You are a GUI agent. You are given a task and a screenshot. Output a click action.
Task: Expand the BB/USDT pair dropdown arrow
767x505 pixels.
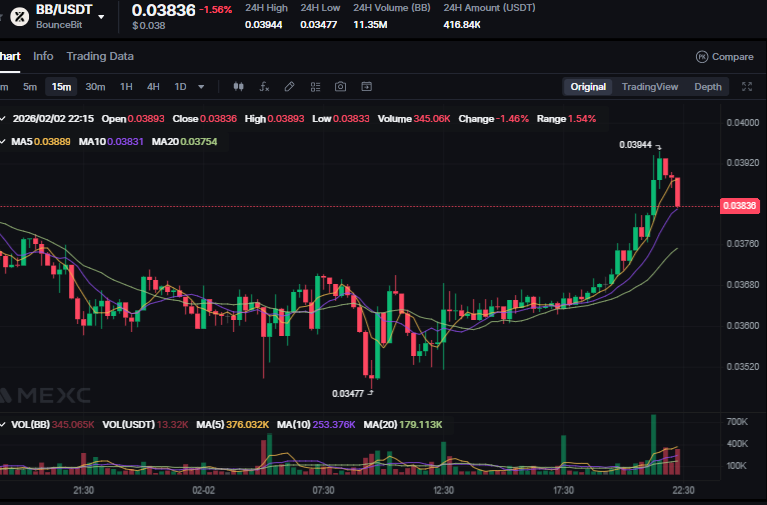tap(101, 17)
